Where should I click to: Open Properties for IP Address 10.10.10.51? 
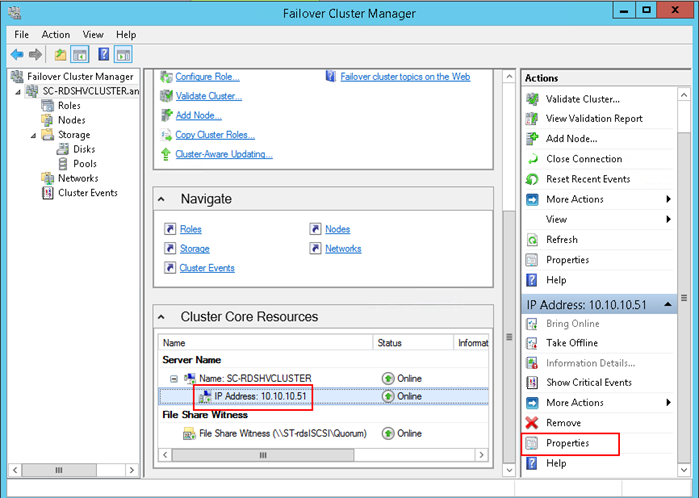pyautogui.click(x=567, y=443)
